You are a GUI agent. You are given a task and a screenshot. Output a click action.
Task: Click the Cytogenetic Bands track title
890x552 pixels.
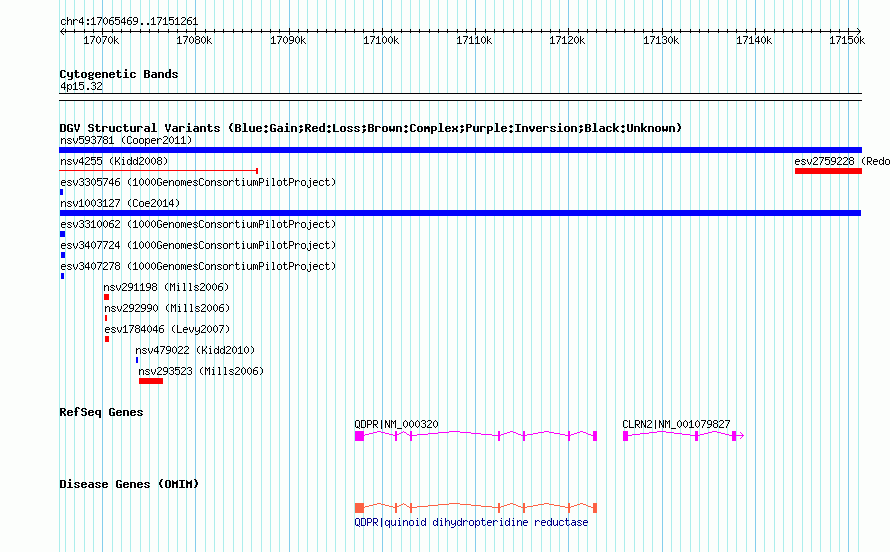119,74
